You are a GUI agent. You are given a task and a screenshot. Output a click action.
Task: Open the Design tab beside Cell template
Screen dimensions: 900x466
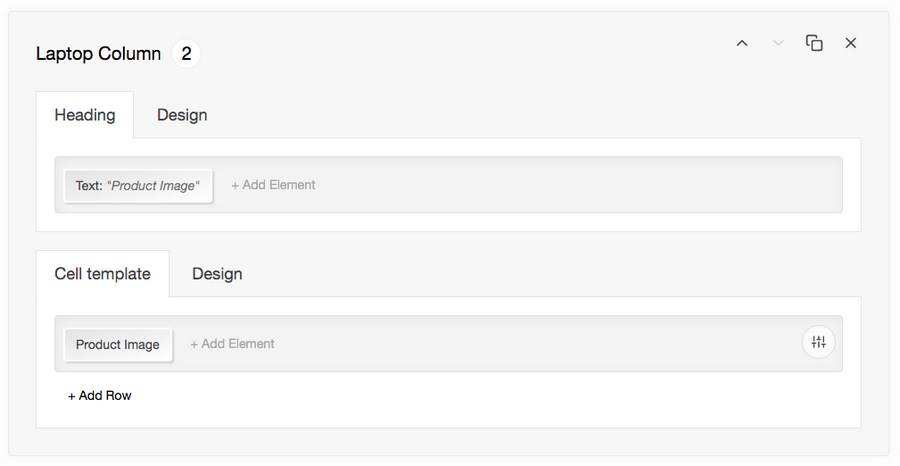pos(217,274)
